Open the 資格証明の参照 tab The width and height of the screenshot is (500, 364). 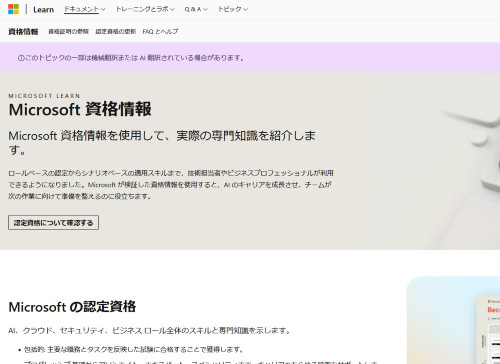coord(68,31)
